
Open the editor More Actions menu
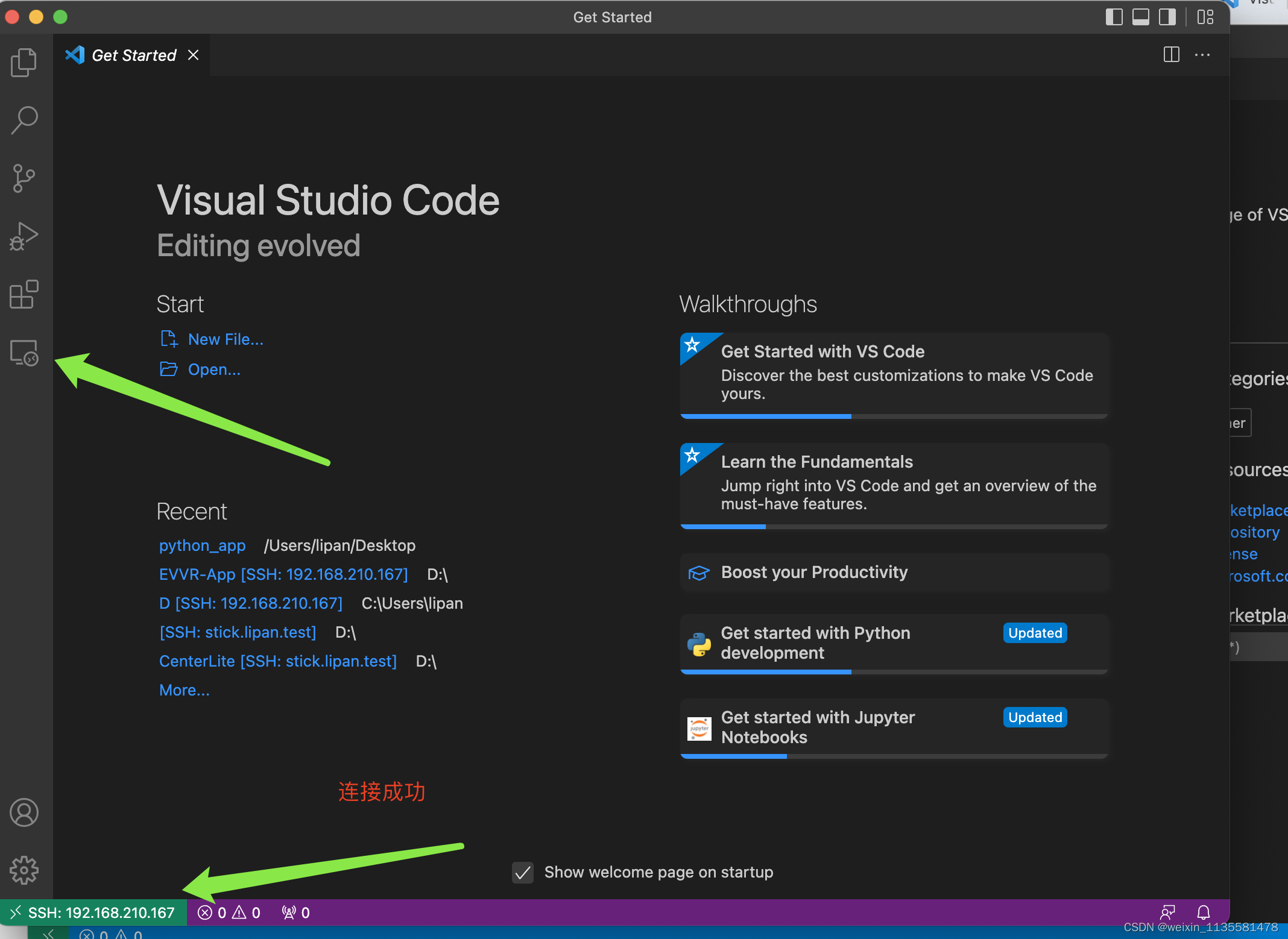coord(1202,55)
